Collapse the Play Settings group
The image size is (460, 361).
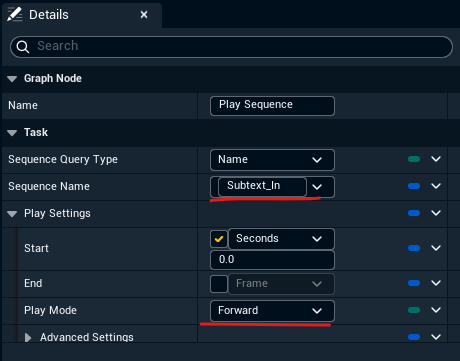click(12, 214)
